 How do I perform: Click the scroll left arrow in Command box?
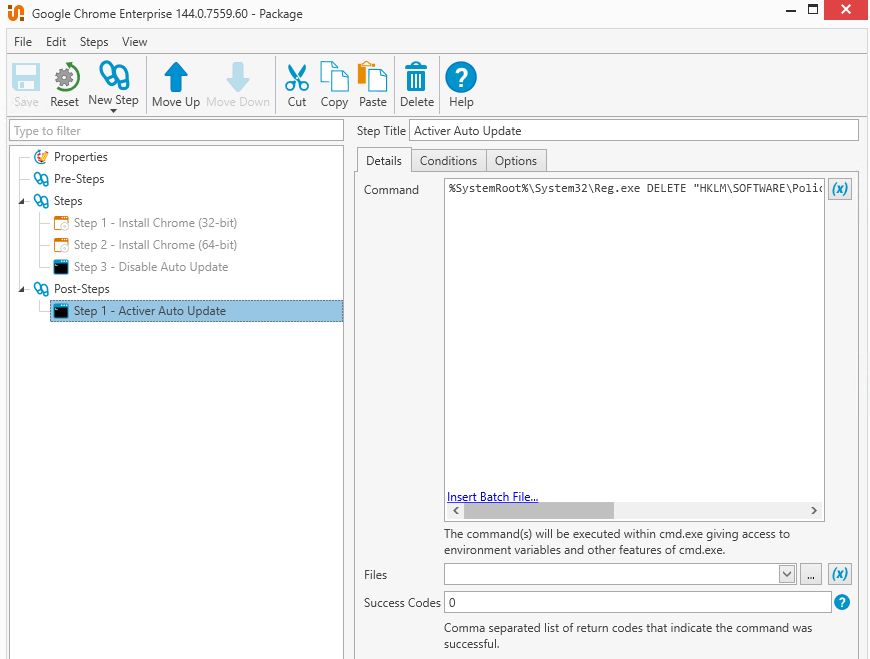click(456, 510)
